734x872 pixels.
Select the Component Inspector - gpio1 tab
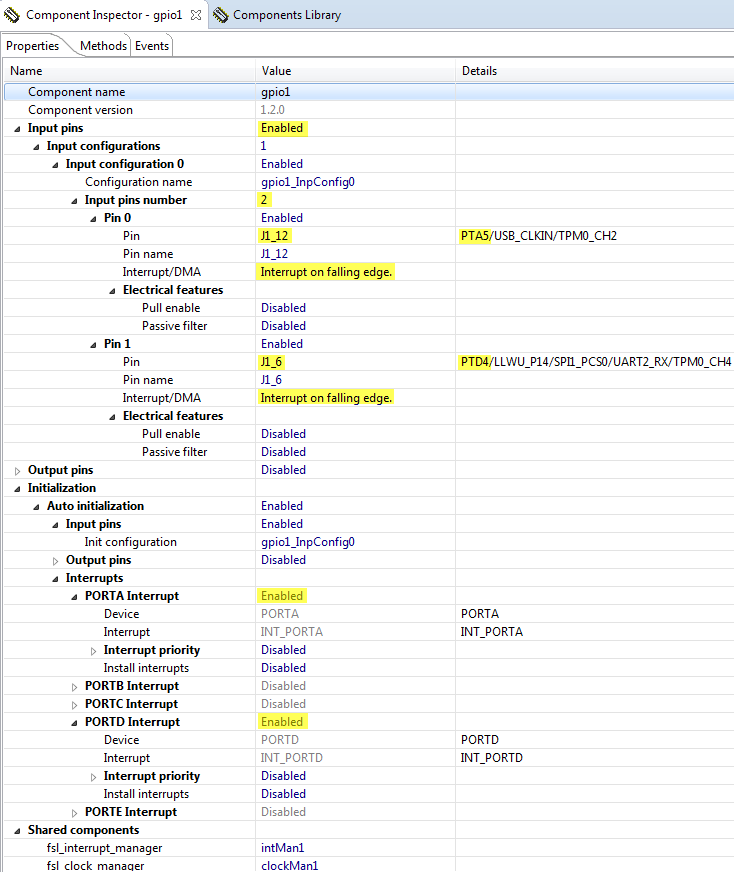click(x=103, y=15)
